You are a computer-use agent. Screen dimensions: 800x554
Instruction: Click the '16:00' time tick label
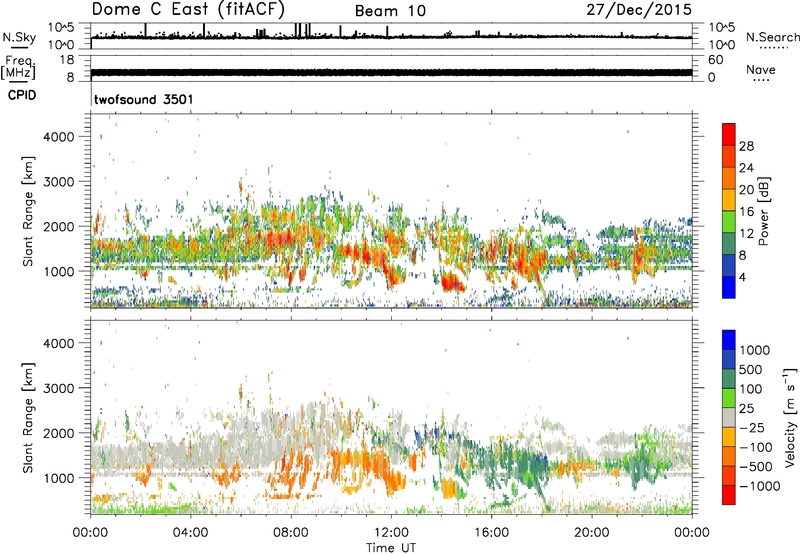click(x=491, y=533)
